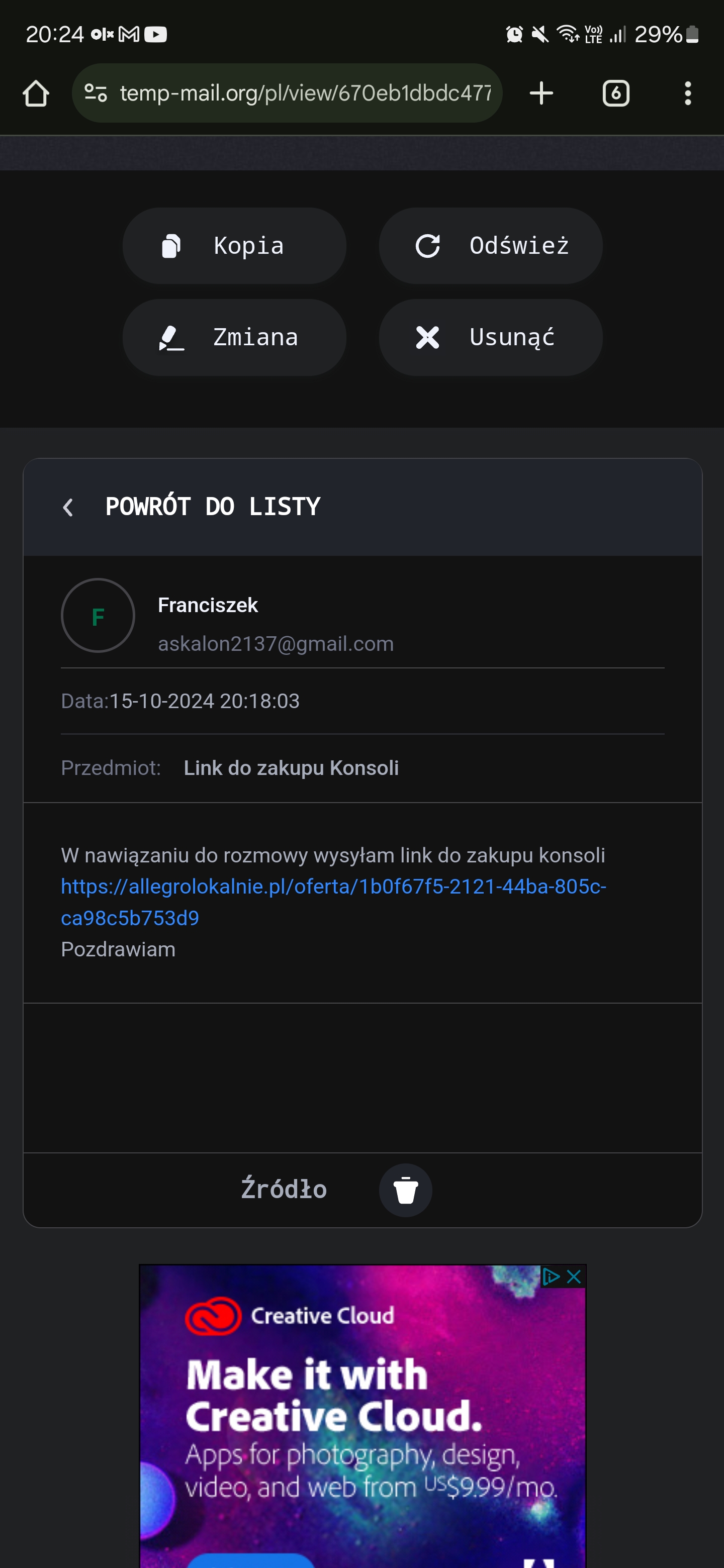Screen dimensions: 724x1568
Task: Open a new browser tab
Action: 540,94
